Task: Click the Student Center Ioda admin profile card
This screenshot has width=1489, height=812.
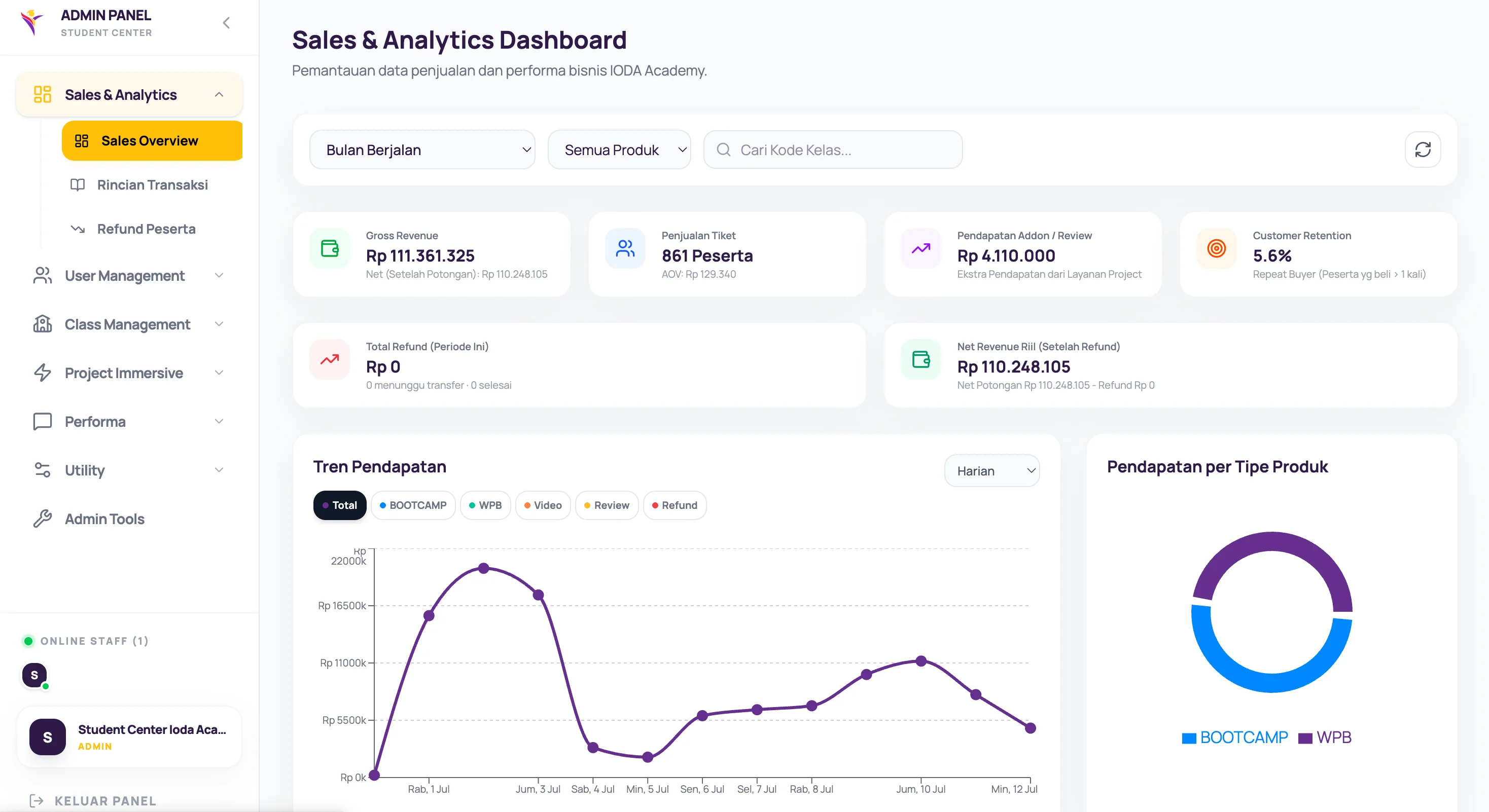Action: (129, 737)
